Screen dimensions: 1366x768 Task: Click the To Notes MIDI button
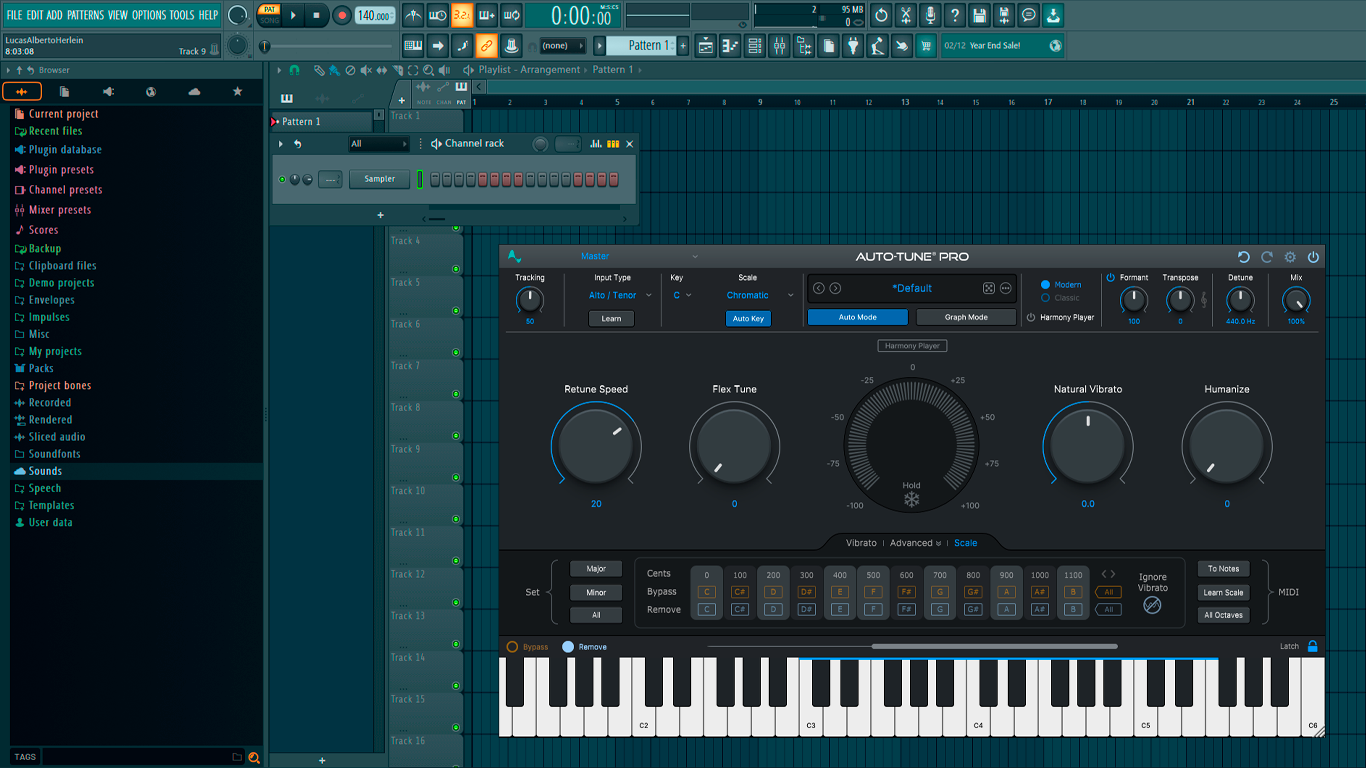click(x=1223, y=569)
